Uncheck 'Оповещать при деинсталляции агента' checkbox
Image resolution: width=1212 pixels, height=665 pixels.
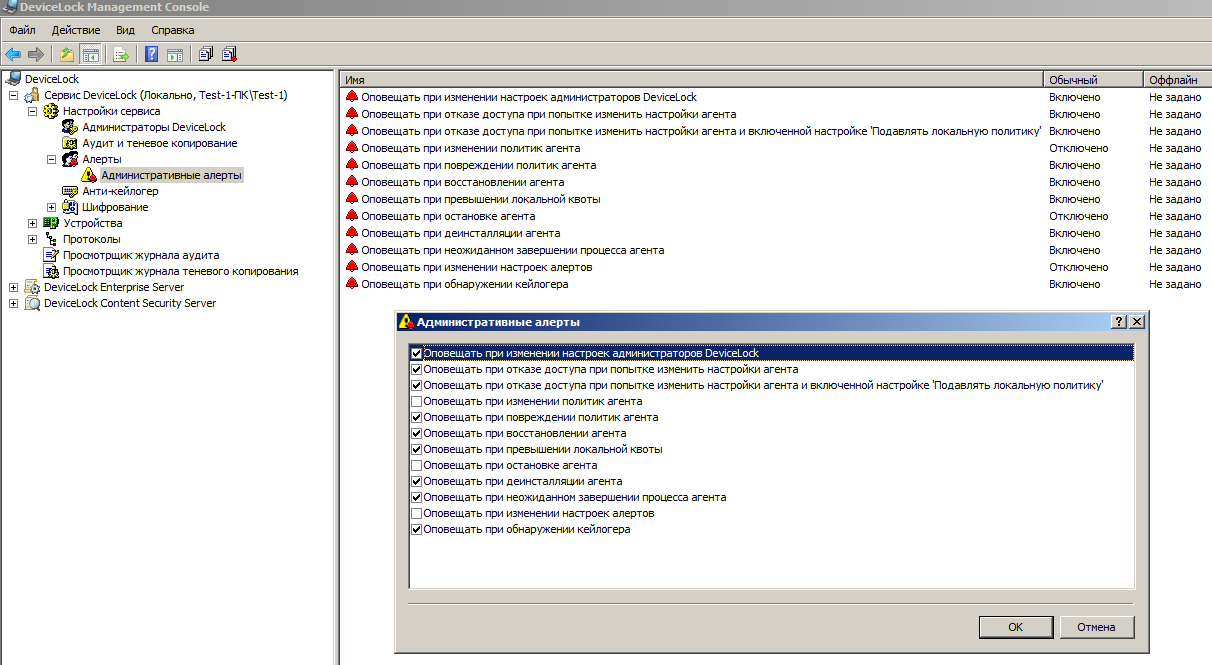click(417, 481)
